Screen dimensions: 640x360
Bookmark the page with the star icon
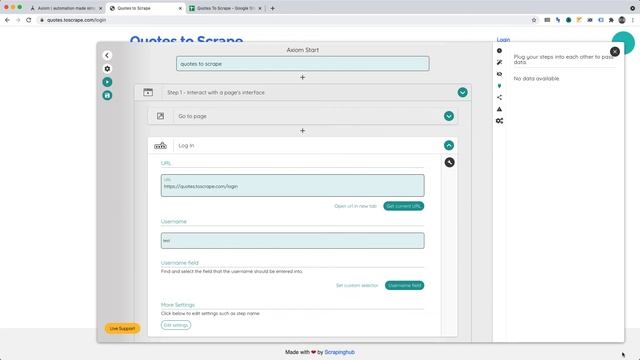click(534, 20)
